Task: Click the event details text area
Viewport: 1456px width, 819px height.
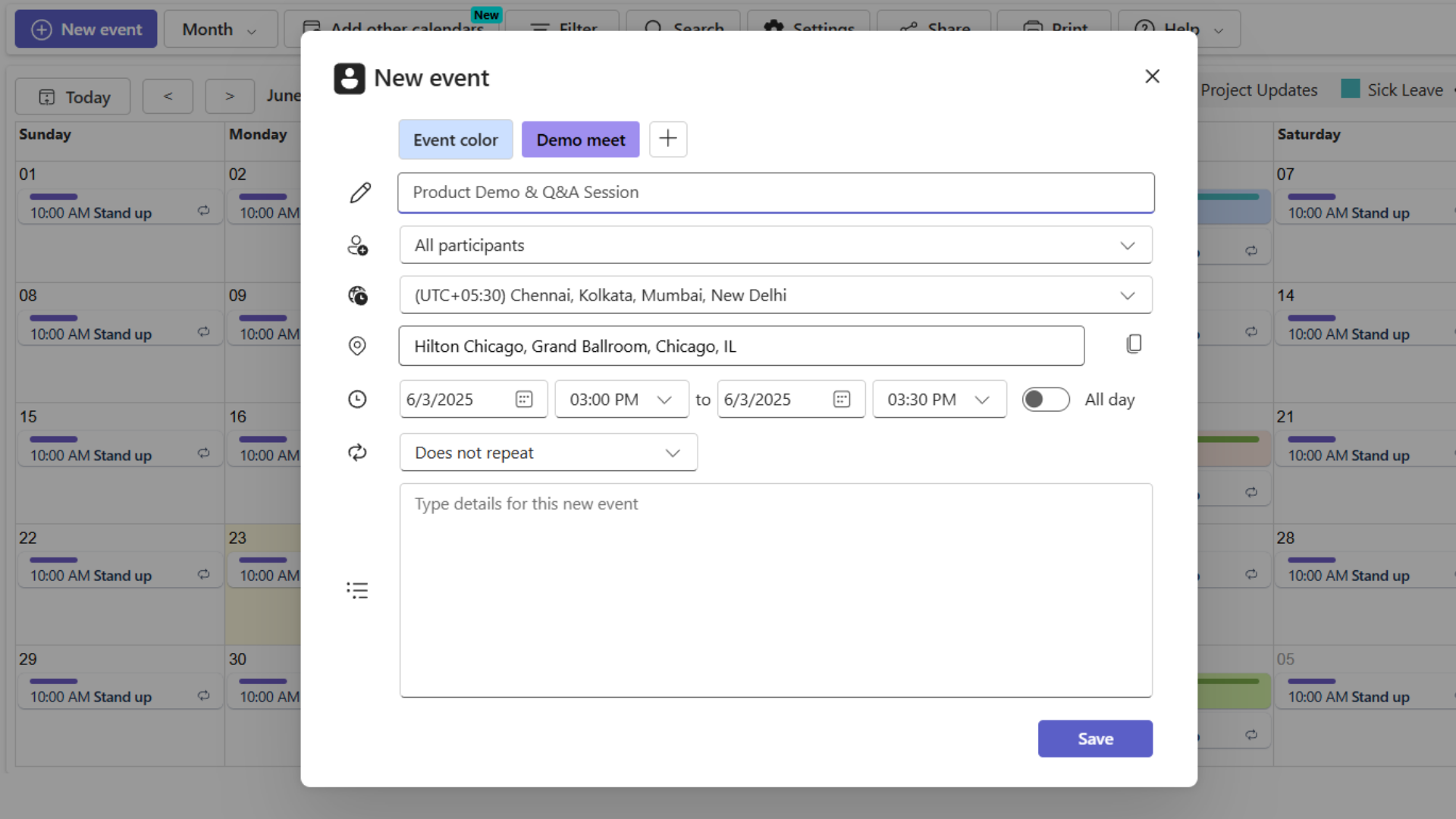Action: pyautogui.click(x=776, y=590)
